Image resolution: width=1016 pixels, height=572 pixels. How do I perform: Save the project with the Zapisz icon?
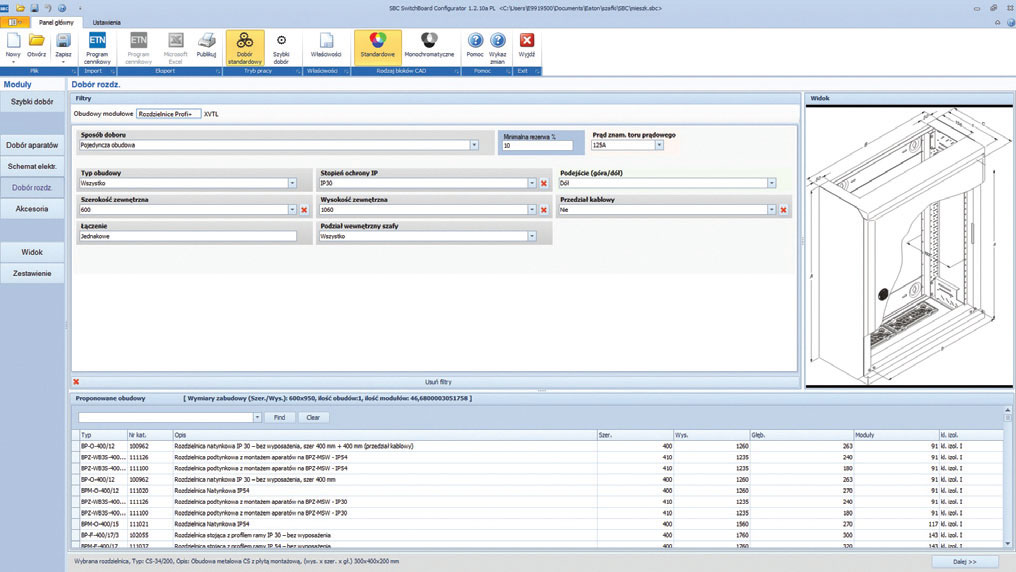pos(63,46)
